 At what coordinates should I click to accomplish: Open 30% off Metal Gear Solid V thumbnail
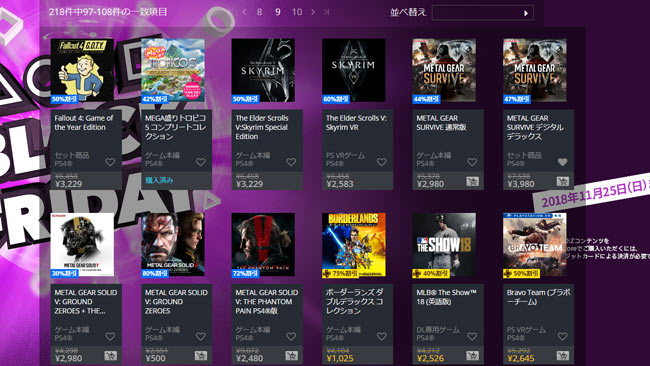click(x=82, y=245)
